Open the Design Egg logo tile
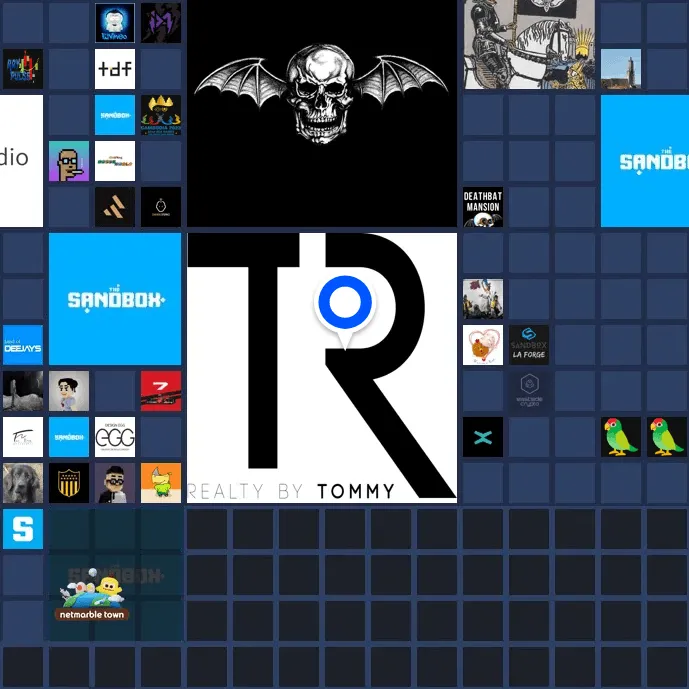 115,437
